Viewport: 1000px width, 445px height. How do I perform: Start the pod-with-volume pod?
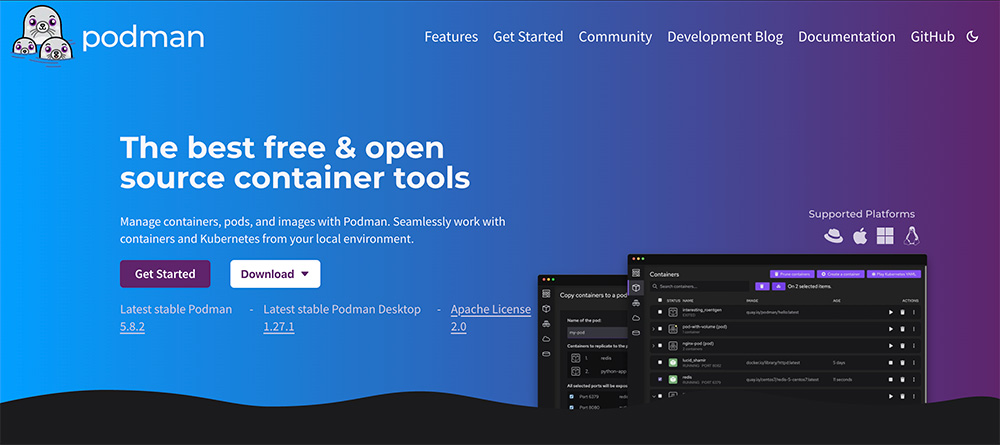click(x=891, y=329)
